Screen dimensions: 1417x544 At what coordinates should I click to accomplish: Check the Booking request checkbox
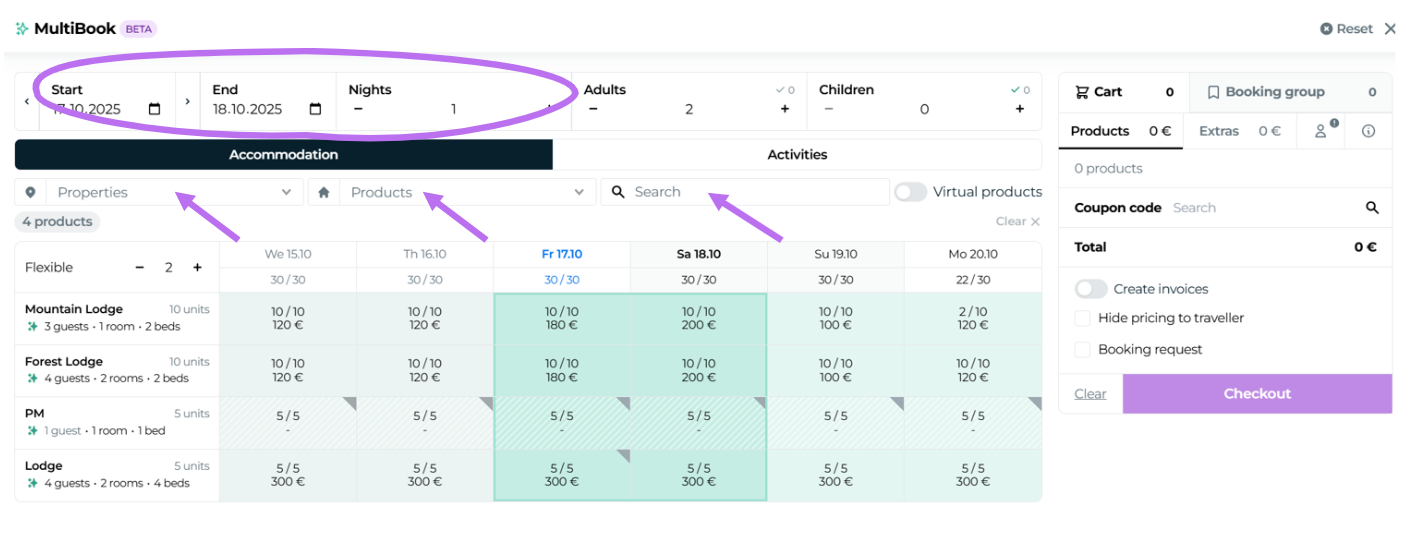(x=1082, y=350)
